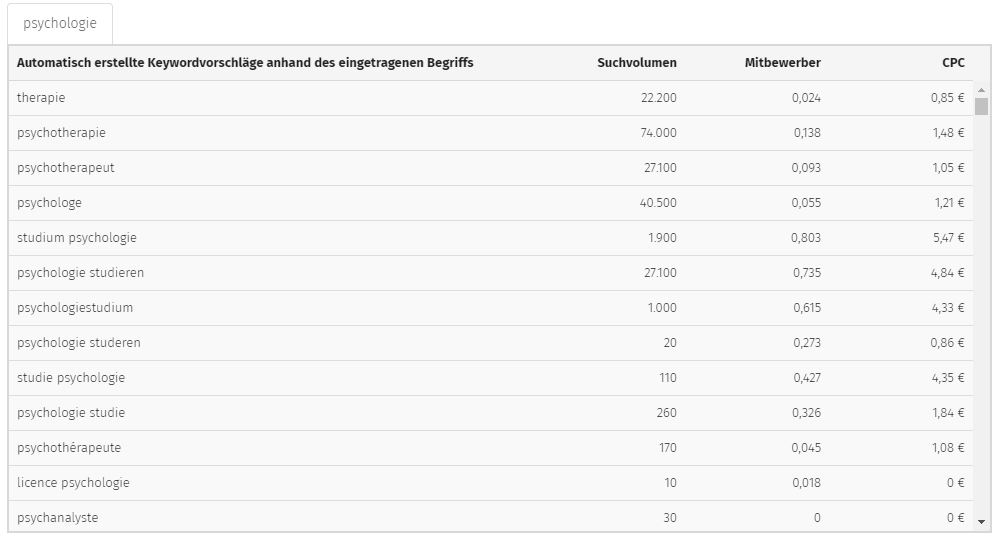Click the Keywordvorschläge column header
This screenshot has width=1003, height=547.
[x=245, y=63]
